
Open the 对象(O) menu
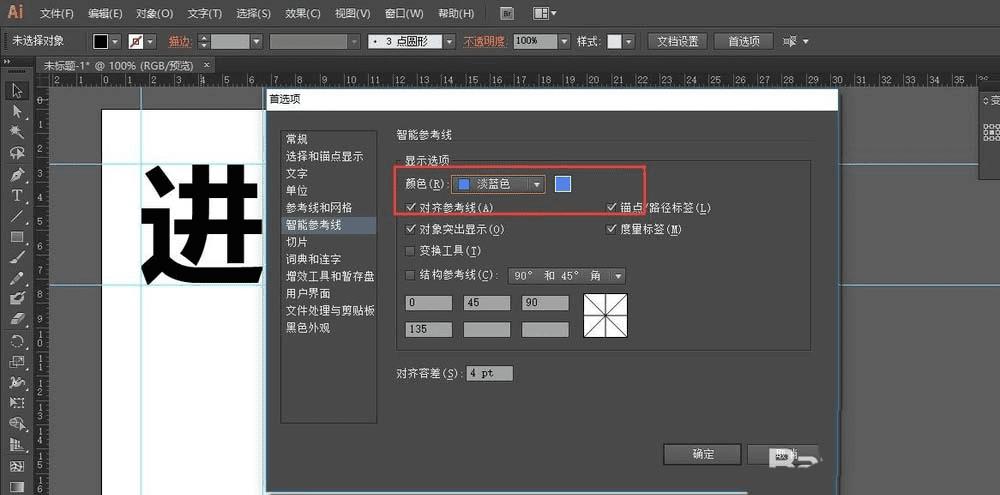tap(155, 13)
